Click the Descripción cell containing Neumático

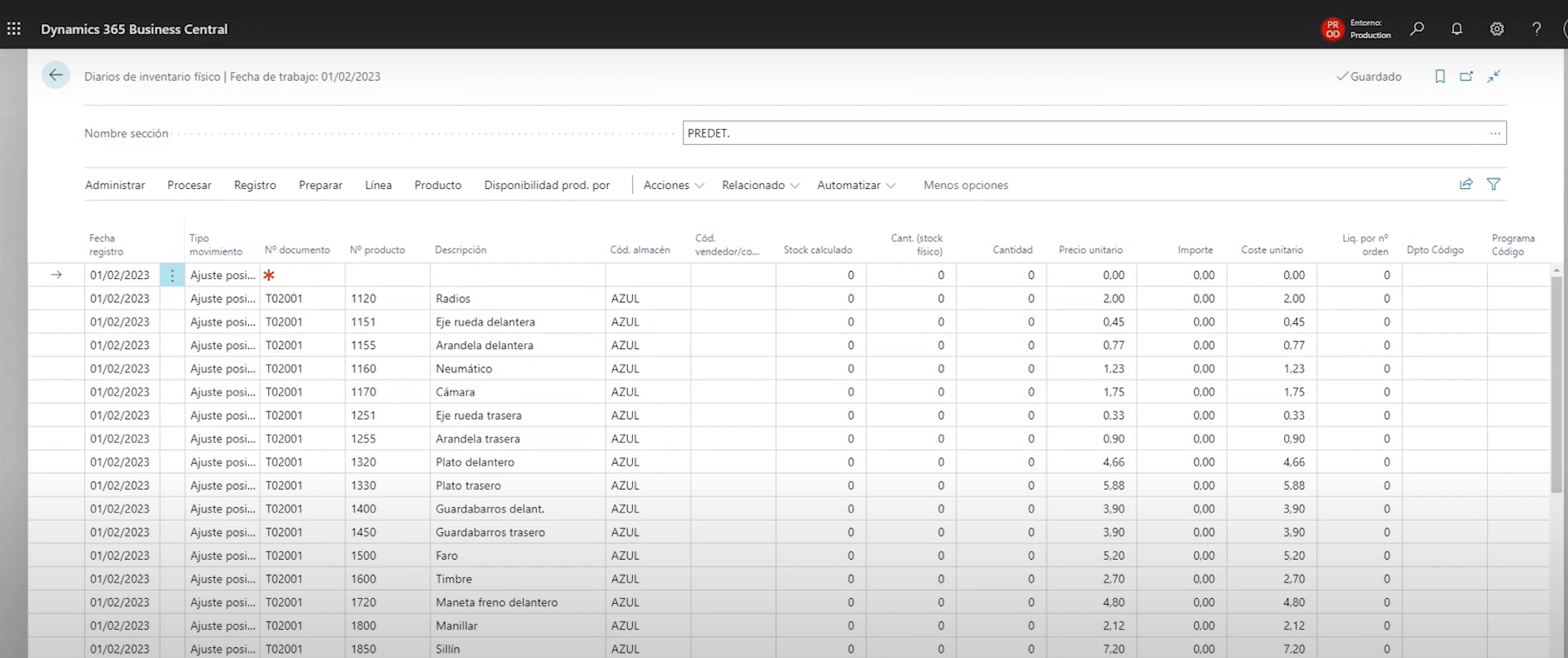pyautogui.click(x=464, y=369)
